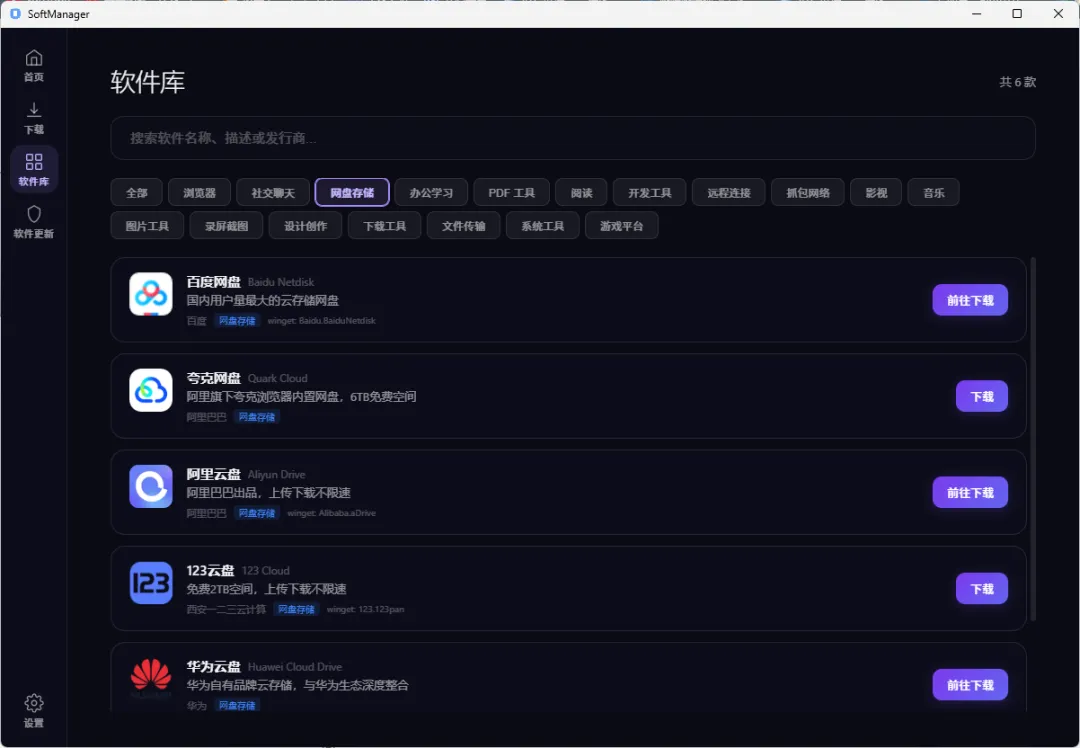Viewport: 1080px width, 748px height.
Task: Select the 阅读 category filter
Action: [x=581, y=193]
